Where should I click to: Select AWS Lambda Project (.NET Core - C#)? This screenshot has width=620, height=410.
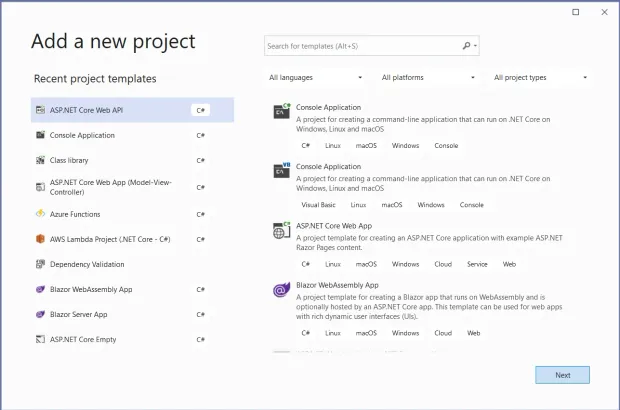(x=132, y=239)
